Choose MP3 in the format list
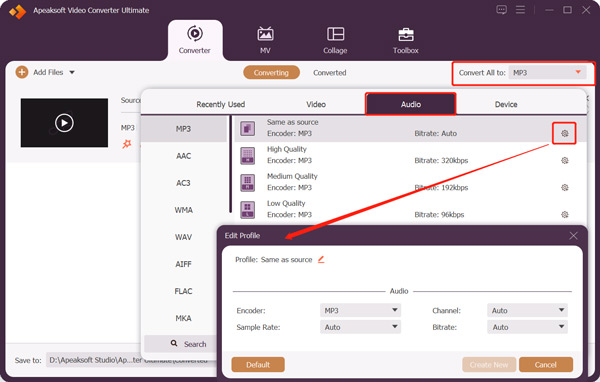The width and height of the screenshot is (600, 382). pos(184,129)
